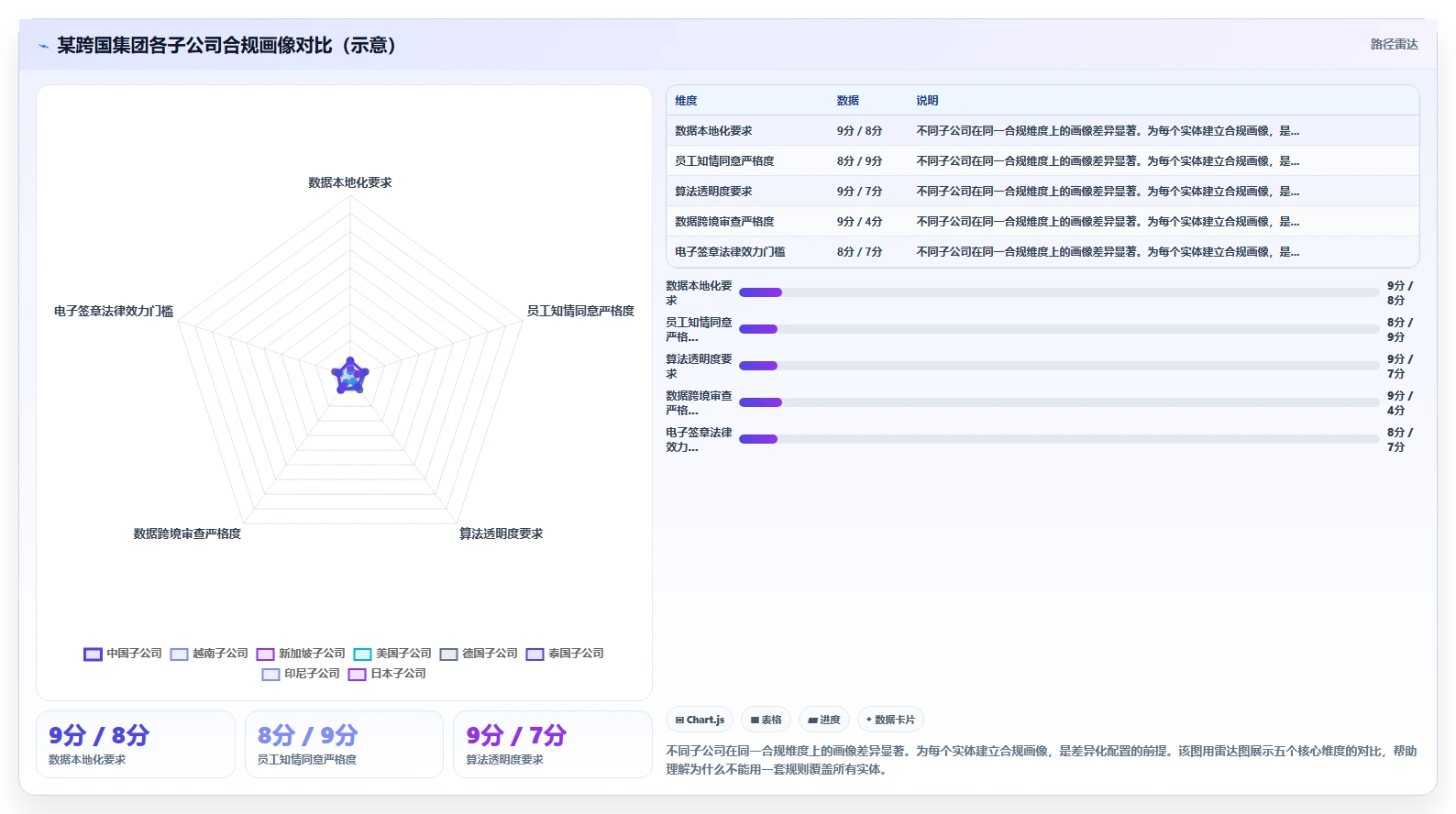This screenshot has height=814, width=1456.
Task: Toggle the 德国子公司 legend series
Action: click(x=479, y=654)
